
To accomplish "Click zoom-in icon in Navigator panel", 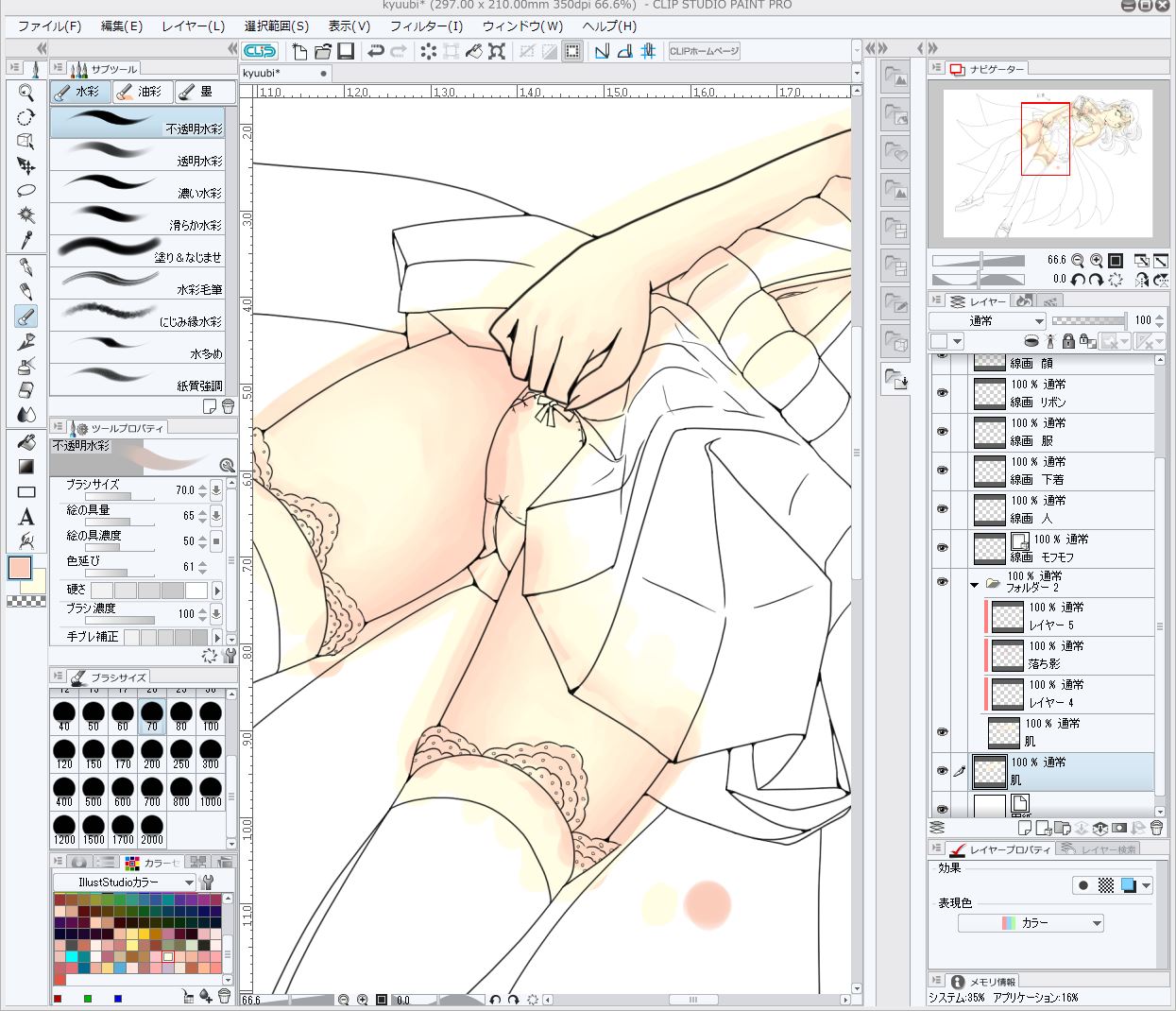I will pos(1097,260).
